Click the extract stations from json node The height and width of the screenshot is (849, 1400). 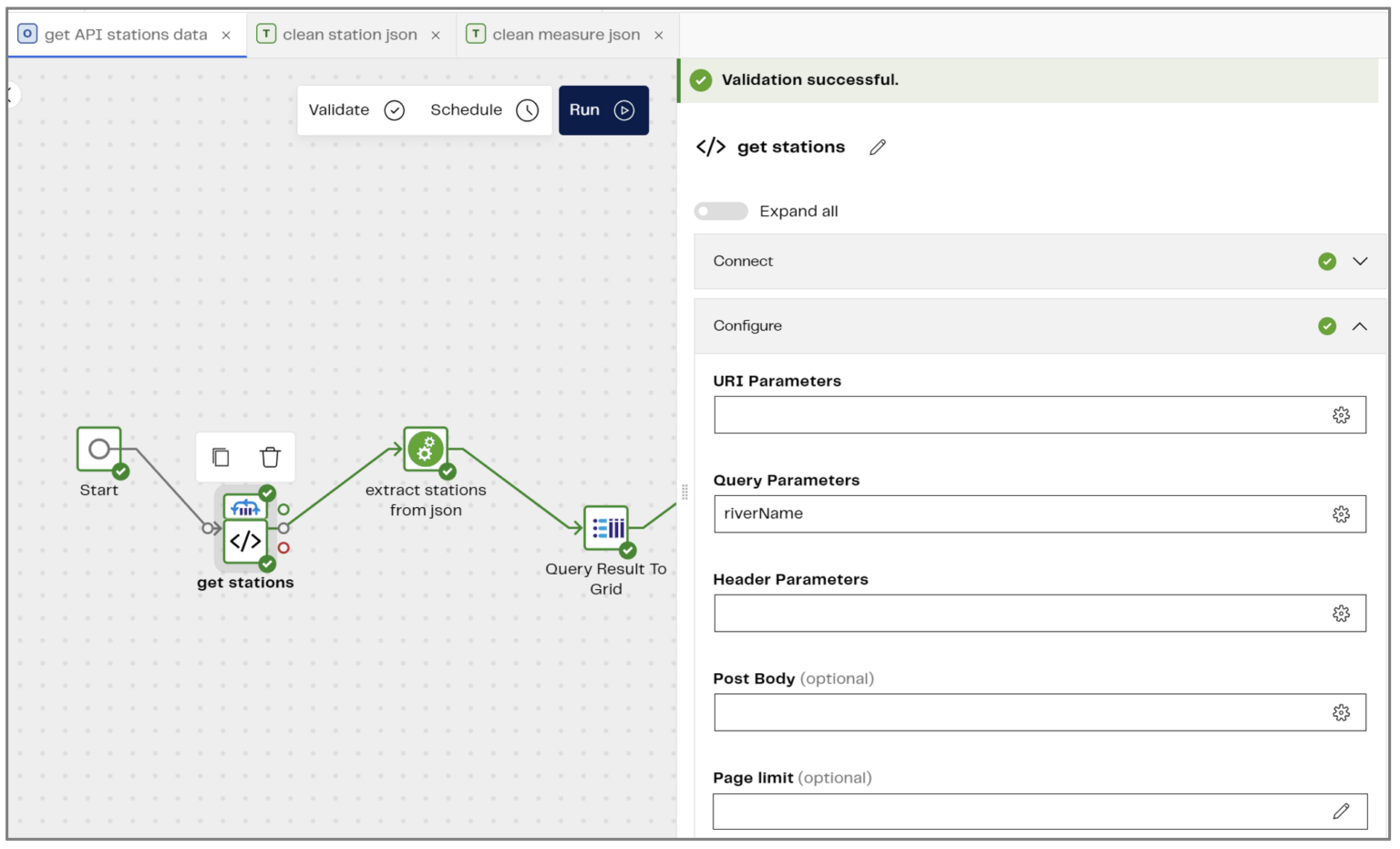(425, 449)
